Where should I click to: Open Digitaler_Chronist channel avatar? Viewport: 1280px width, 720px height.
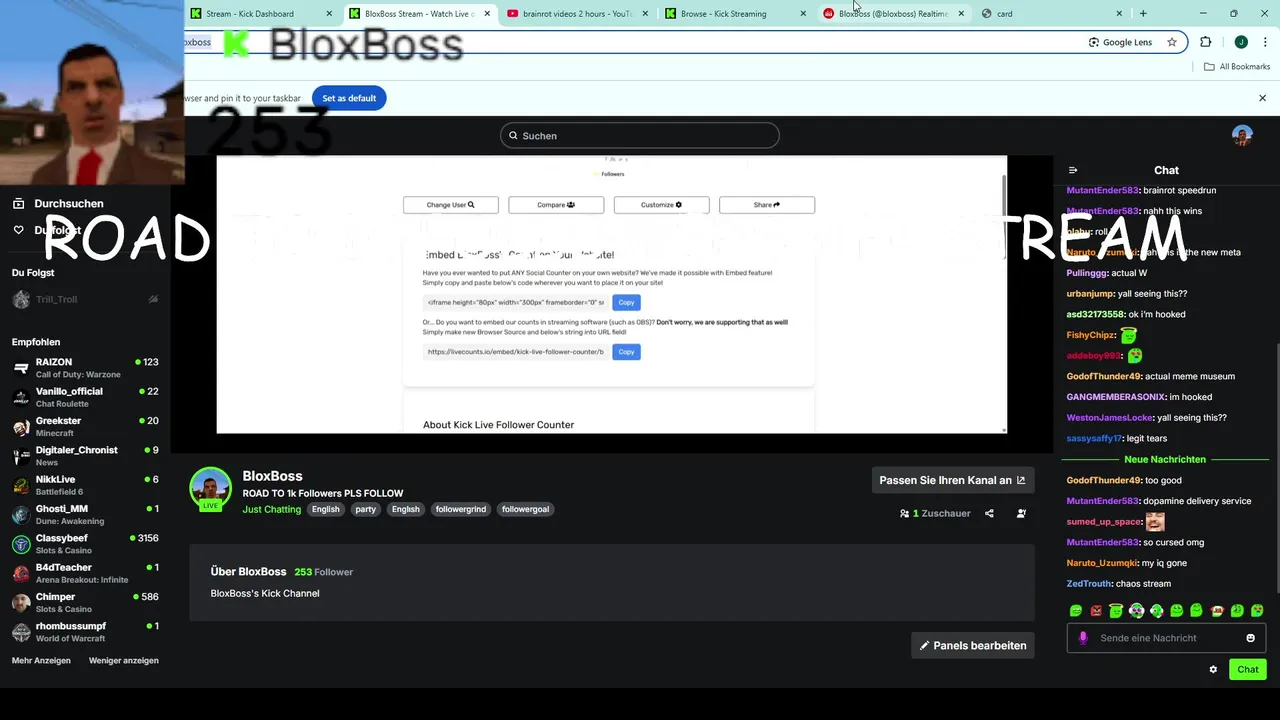click(21, 456)
